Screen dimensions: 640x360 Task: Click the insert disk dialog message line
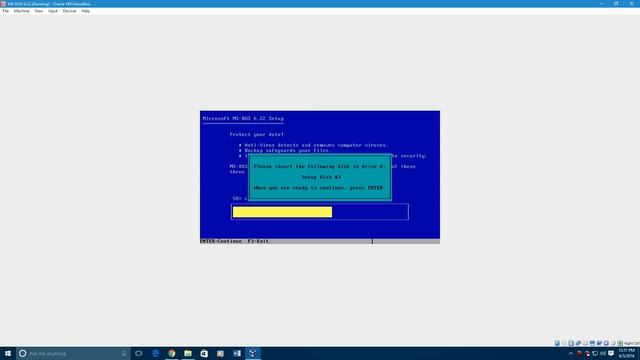(x=319, y=167)
